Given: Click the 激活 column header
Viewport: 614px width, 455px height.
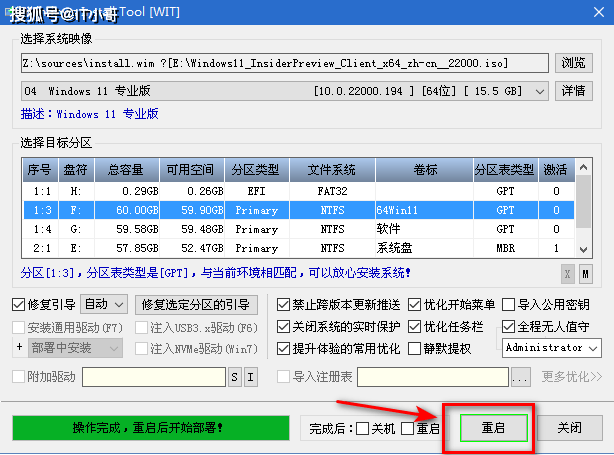Looking at the screenshot, I should coord(556,170).
